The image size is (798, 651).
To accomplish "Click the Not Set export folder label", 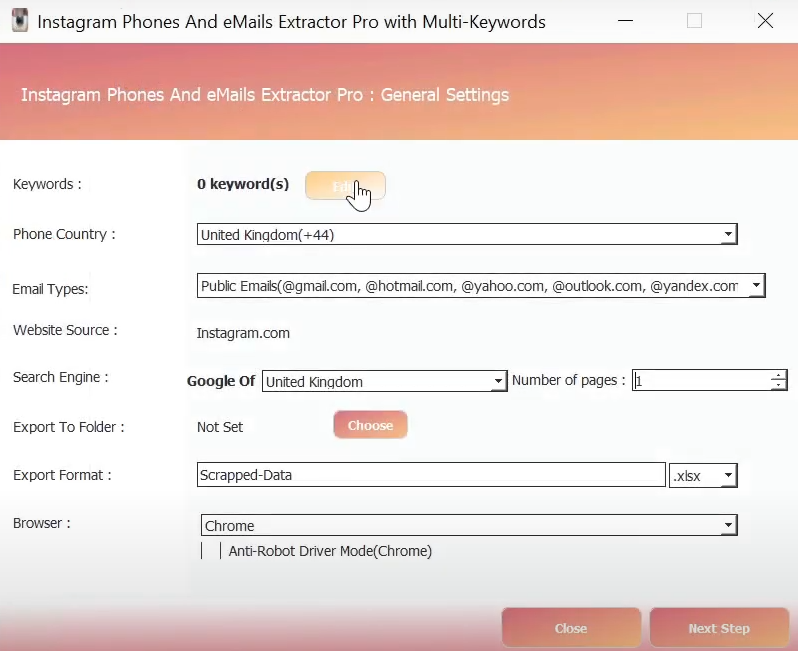I will tap(220, 427).
